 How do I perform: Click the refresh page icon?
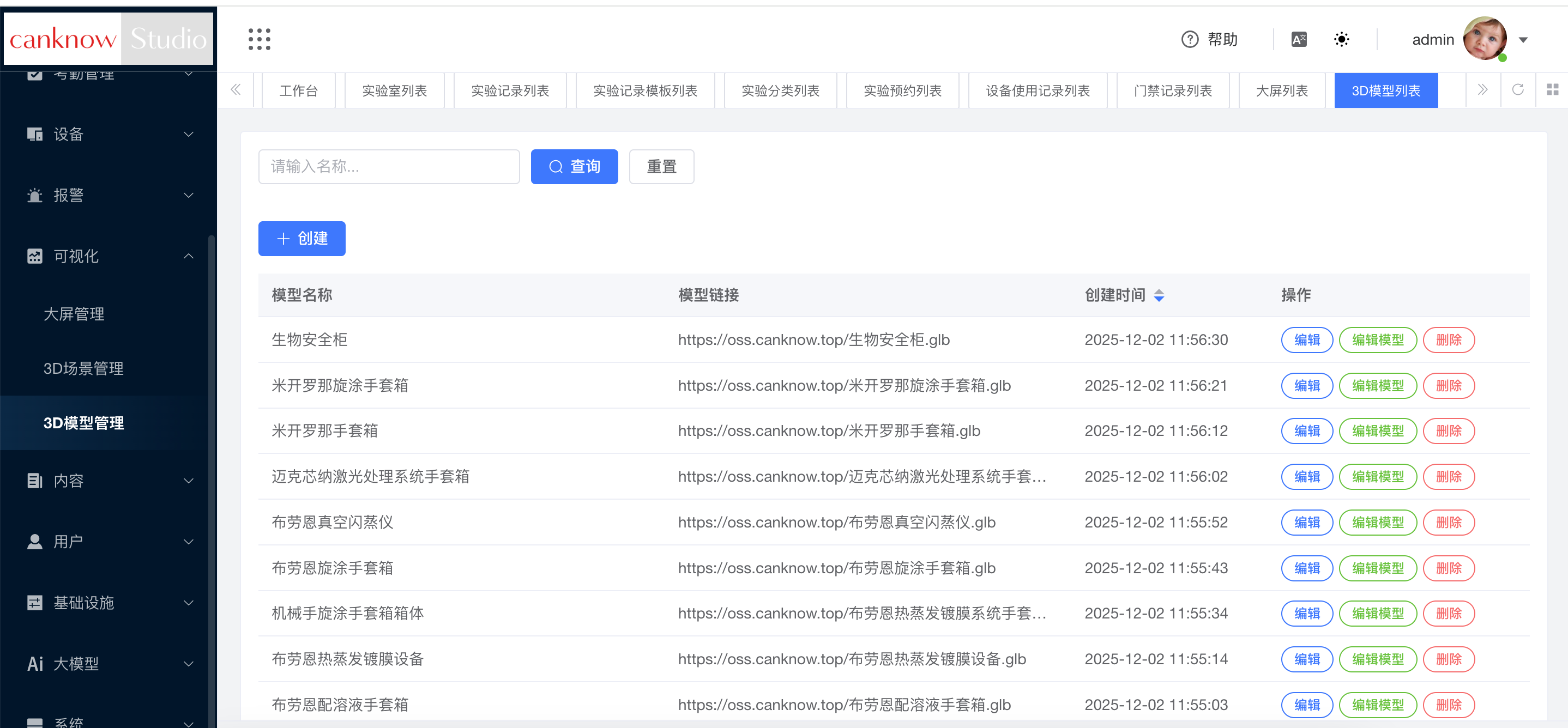(1517, 90)
